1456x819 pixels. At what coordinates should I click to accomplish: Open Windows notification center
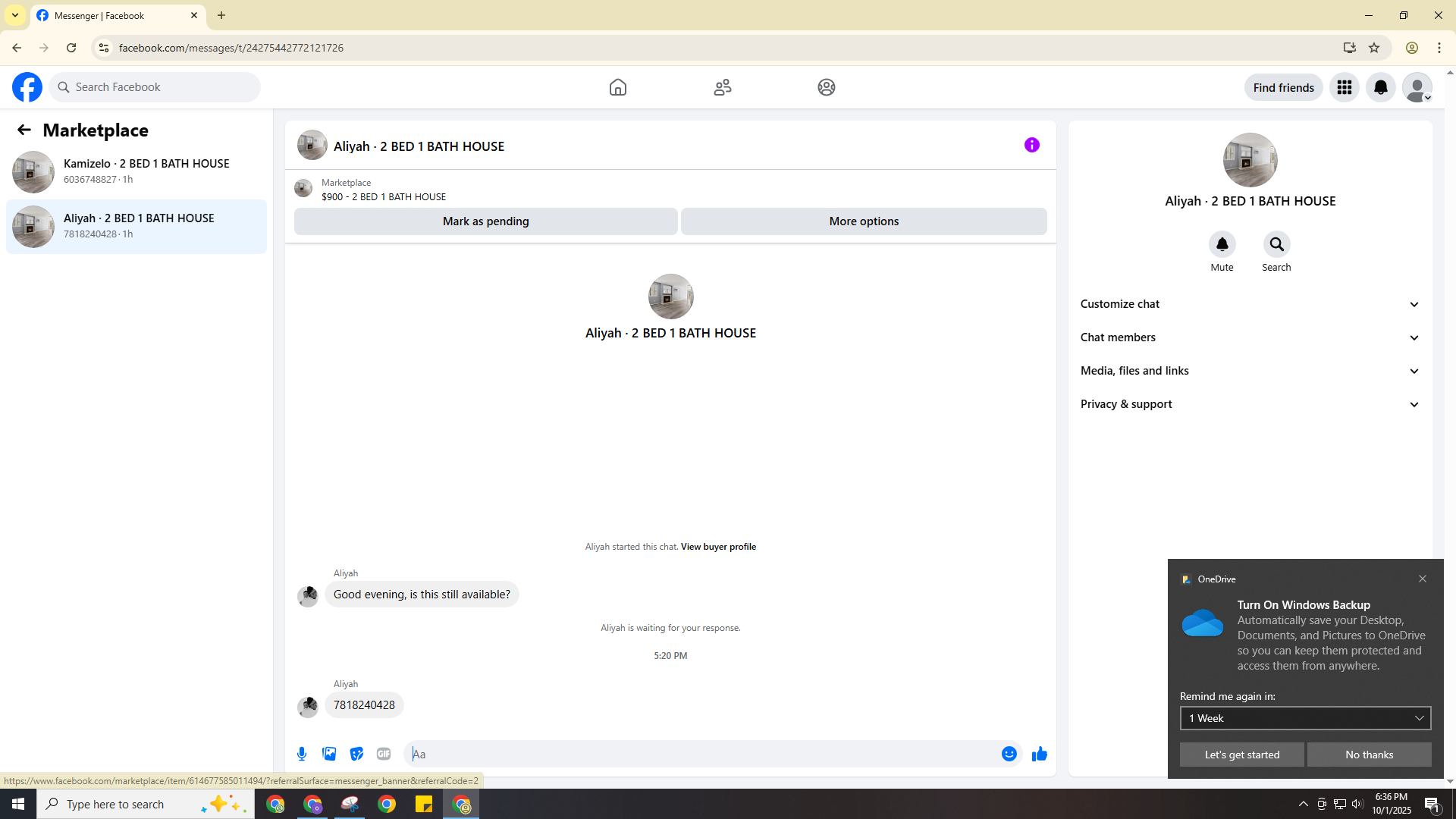pos(1432,804)
